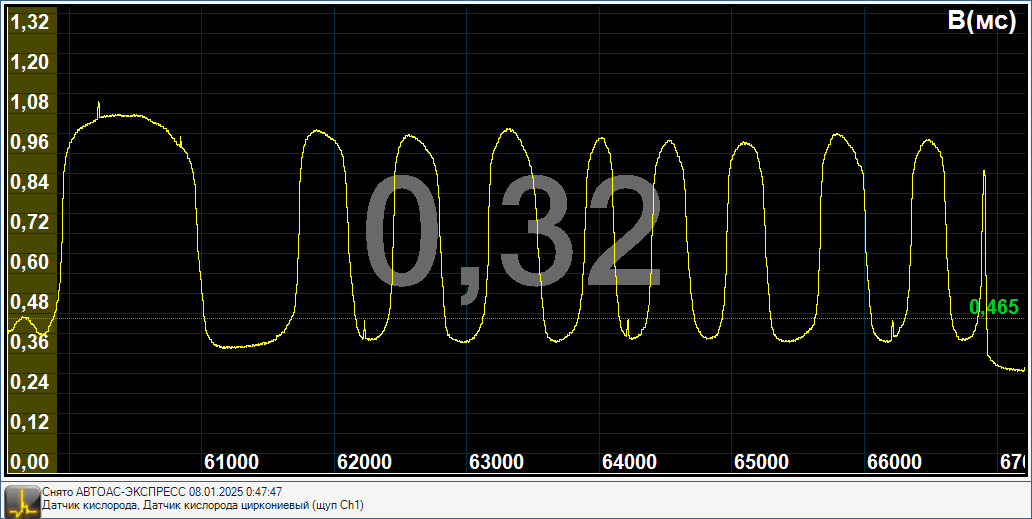Click the green 0,465 cursor value label

pos(993,307)
